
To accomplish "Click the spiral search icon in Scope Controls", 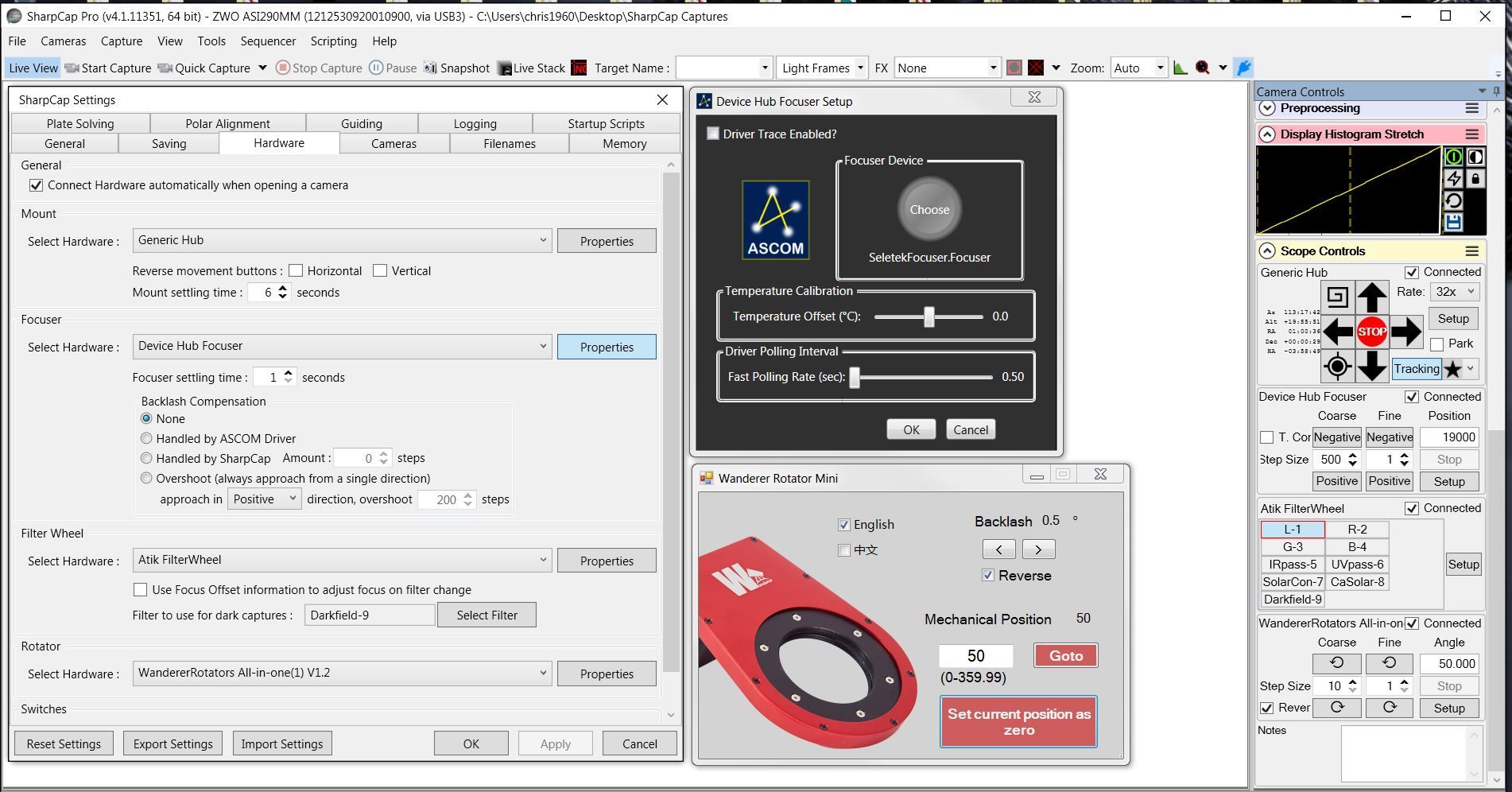I will (x=1337, y=297).
